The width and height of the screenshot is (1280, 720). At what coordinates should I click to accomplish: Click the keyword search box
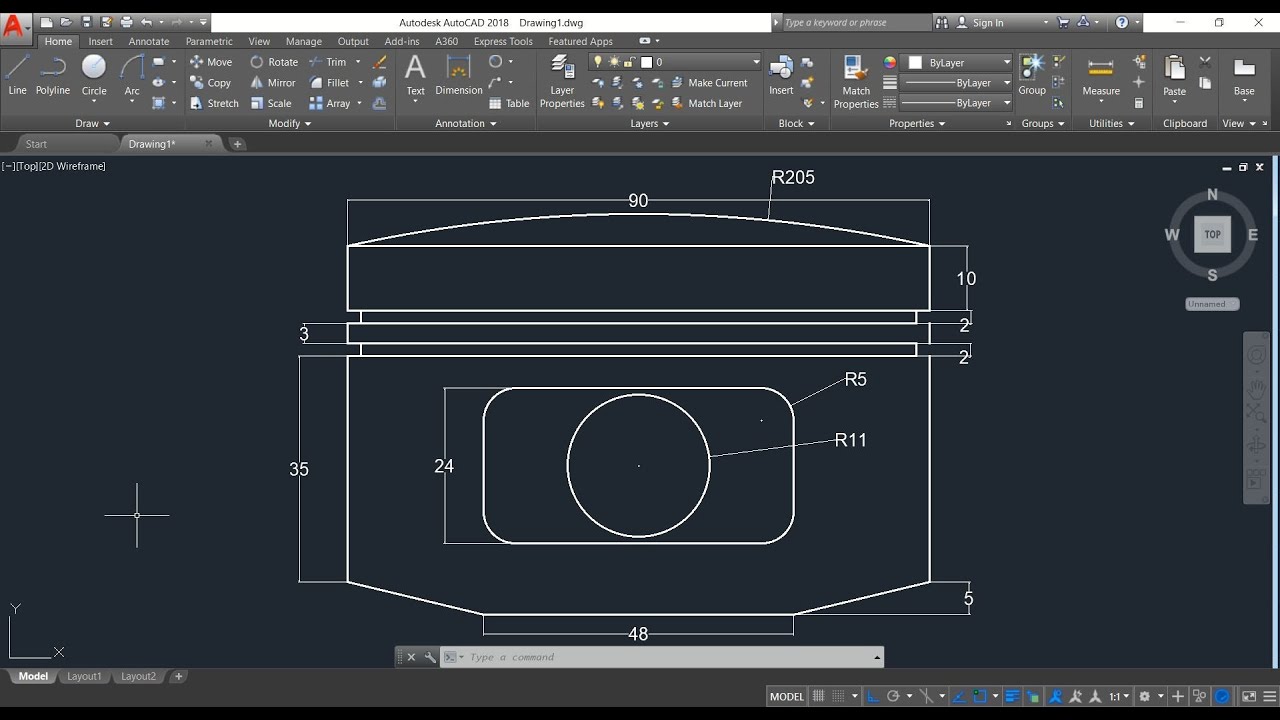pos(855,22)
